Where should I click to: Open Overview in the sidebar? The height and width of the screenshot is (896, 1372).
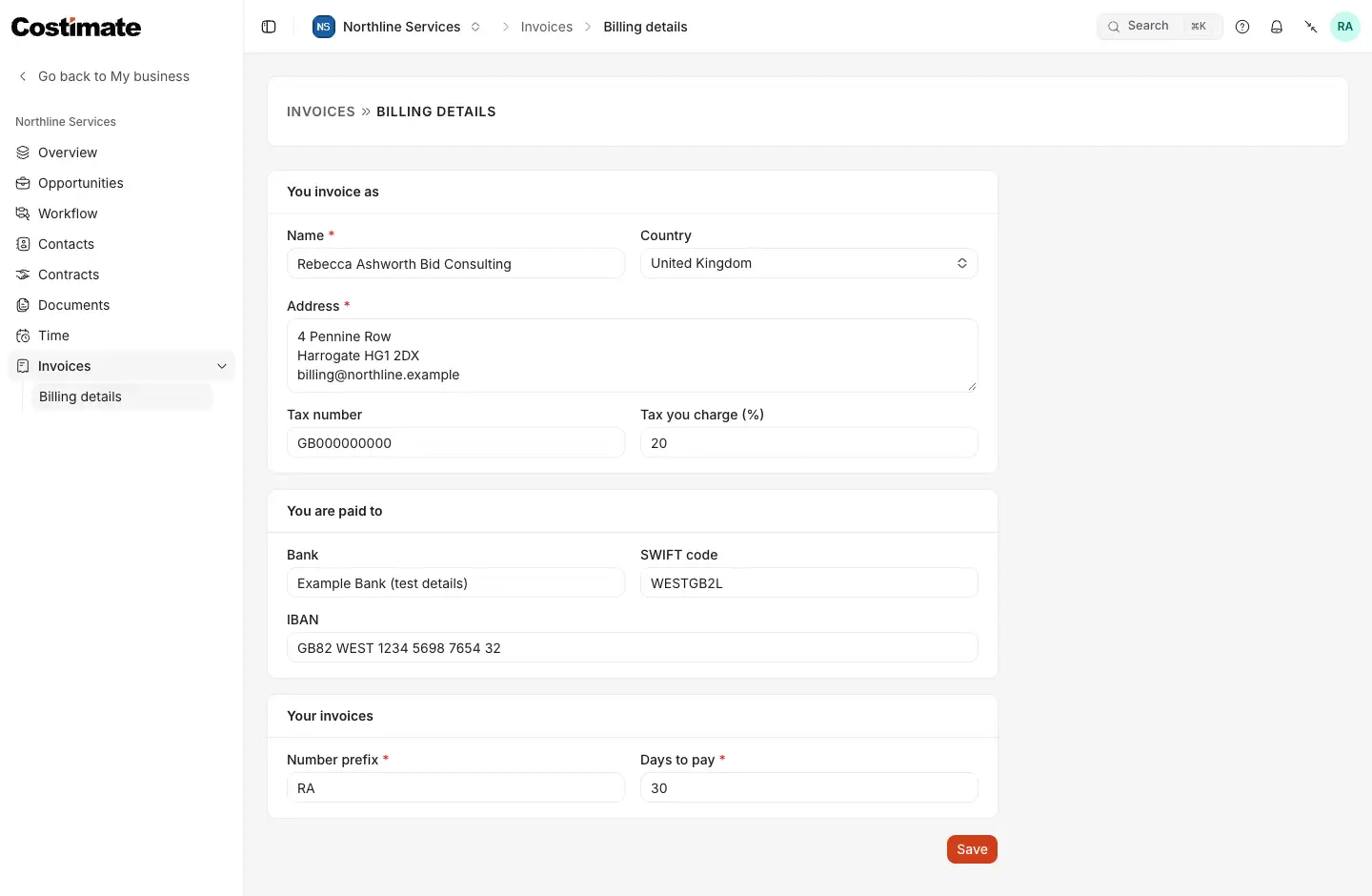(121, 153)
